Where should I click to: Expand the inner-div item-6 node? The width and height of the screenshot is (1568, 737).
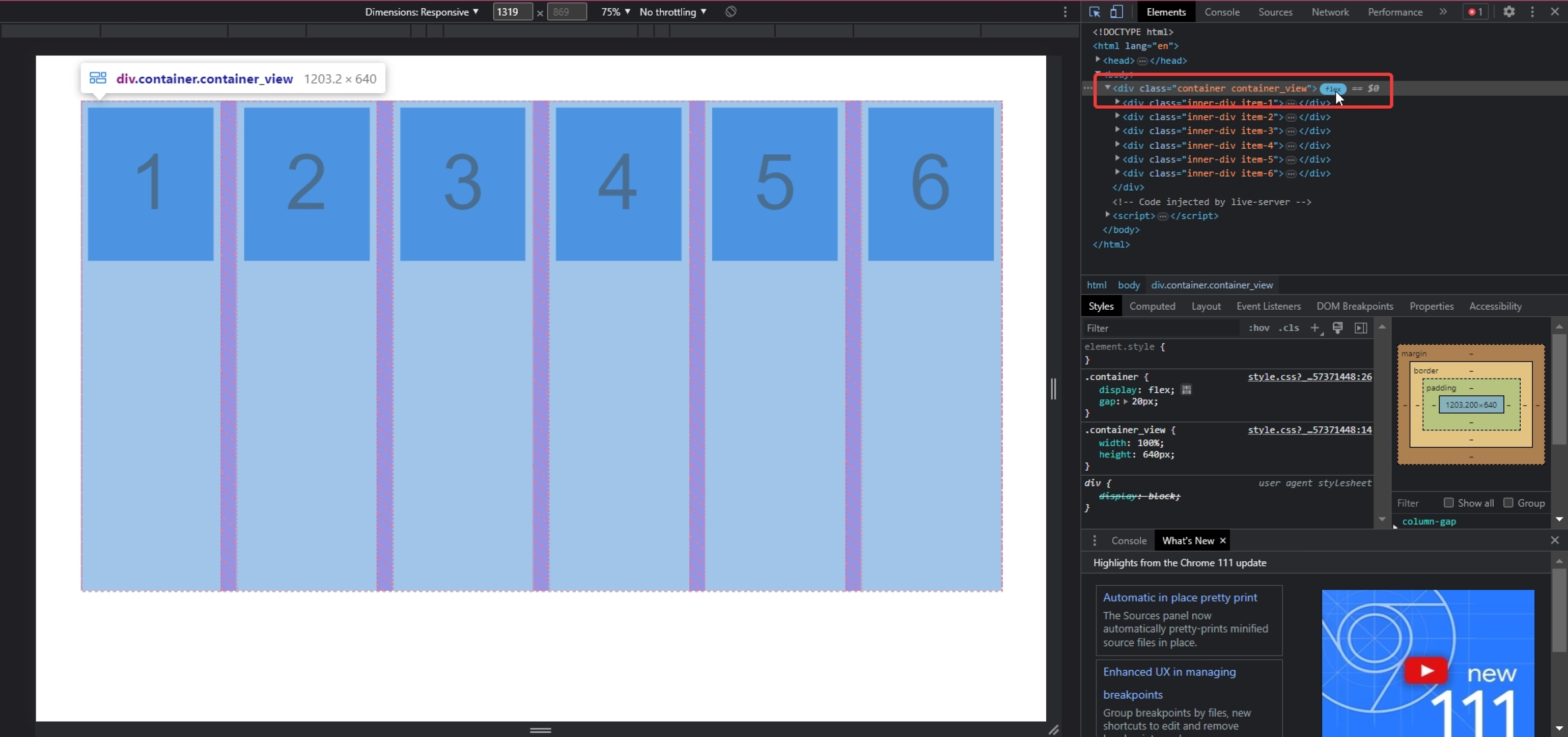pos(1117,172)
